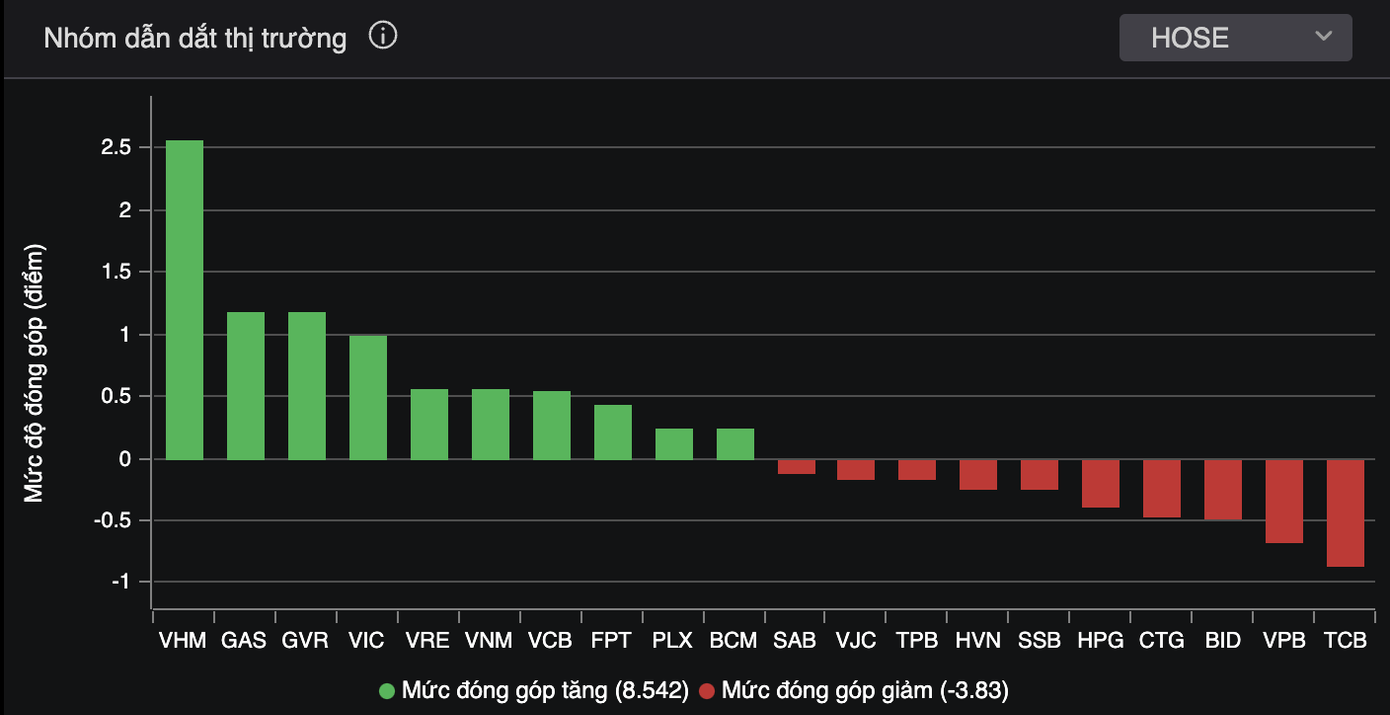Click the red TCB bar
The height and width of the screenshot is (715, 1390).
click(x=1345, y=513)
